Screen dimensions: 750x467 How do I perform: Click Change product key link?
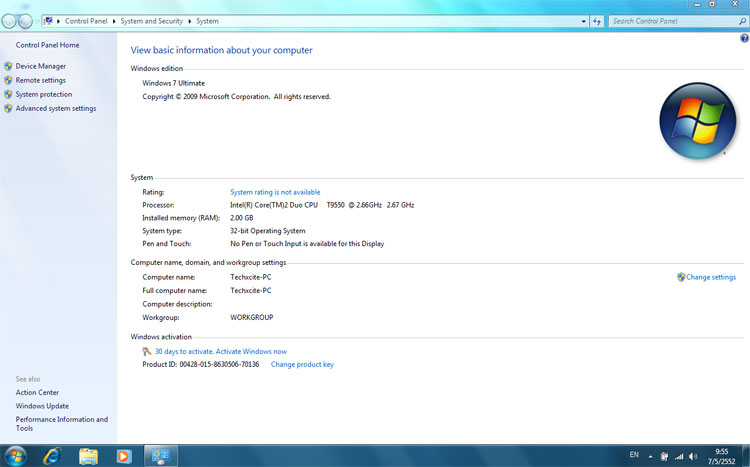[x=302, y=365]
